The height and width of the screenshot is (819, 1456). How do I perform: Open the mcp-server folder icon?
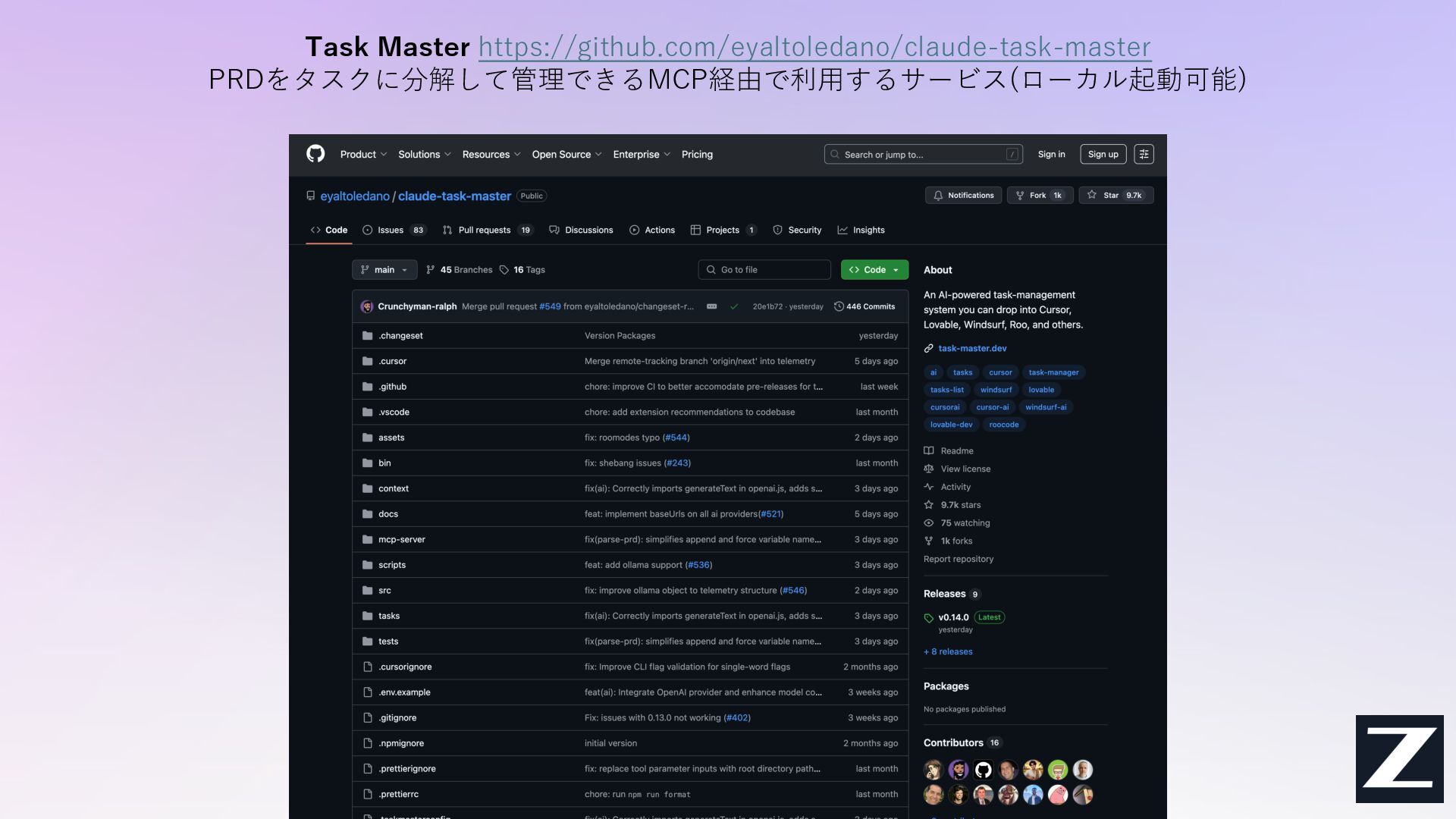(368, 539)
